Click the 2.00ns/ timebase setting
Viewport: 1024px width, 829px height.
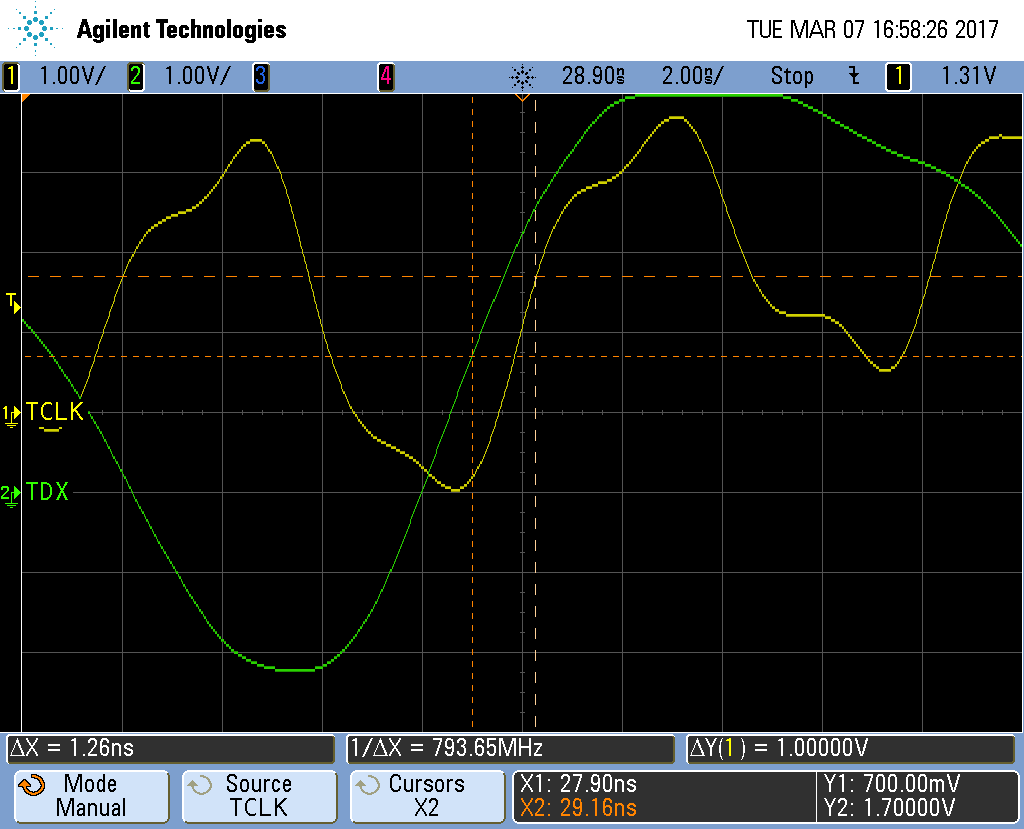coord(692,76)
